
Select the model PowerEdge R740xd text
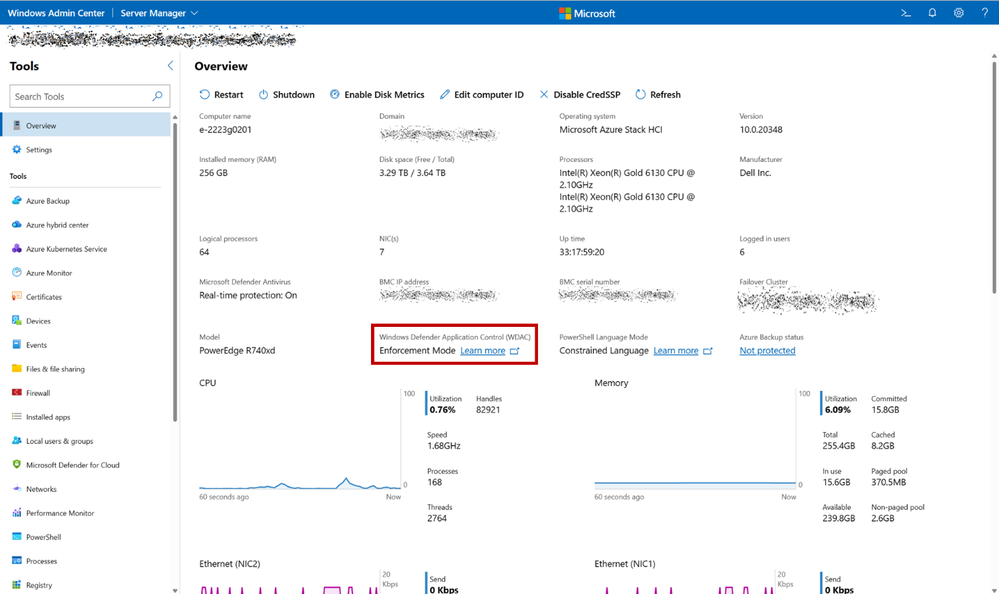(237, 351)
